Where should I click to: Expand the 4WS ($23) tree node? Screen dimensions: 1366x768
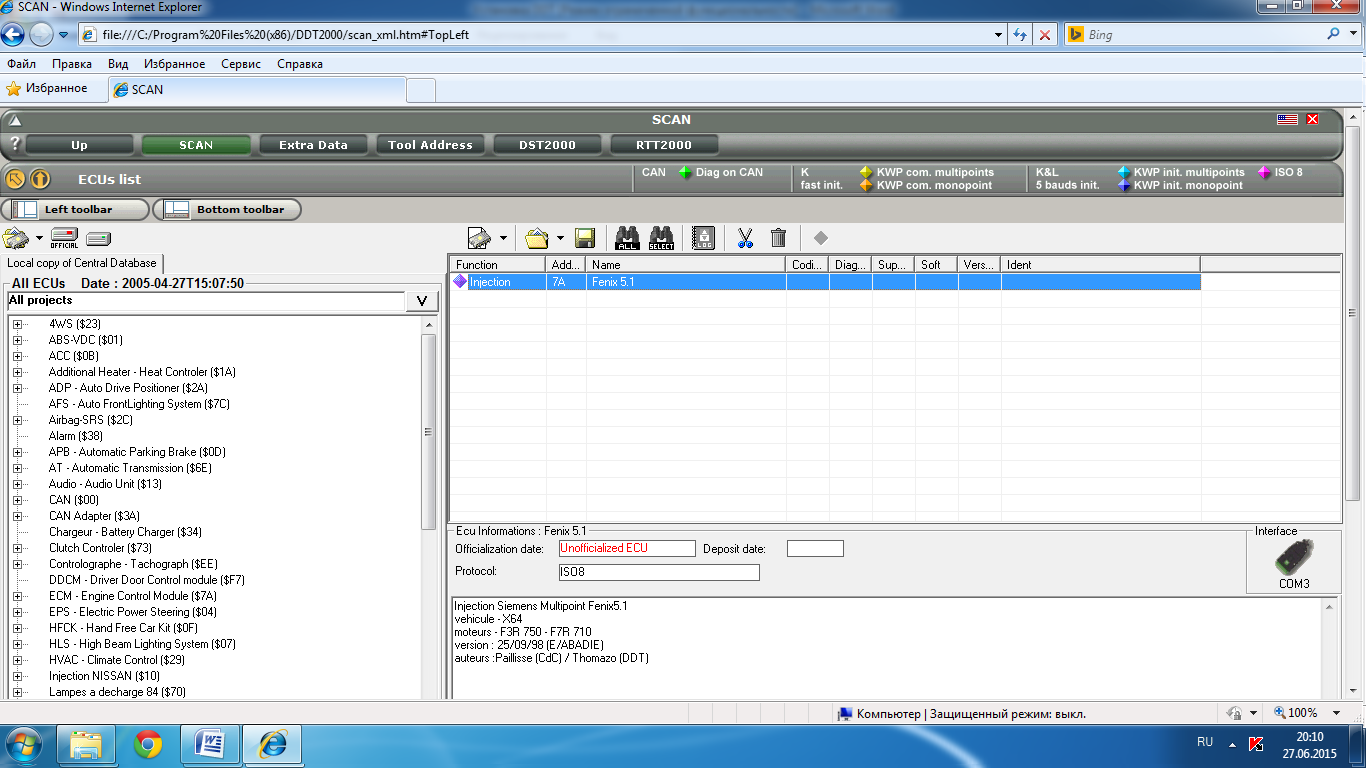coord(17,324)
